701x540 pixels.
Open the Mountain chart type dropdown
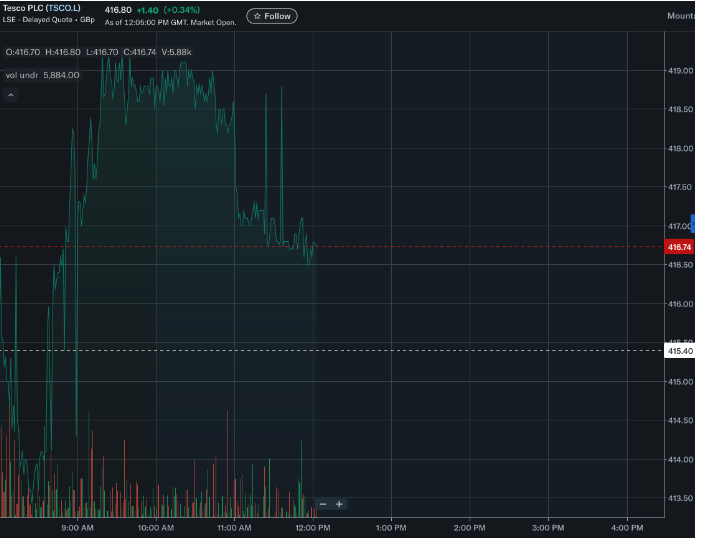coord(682,16)
